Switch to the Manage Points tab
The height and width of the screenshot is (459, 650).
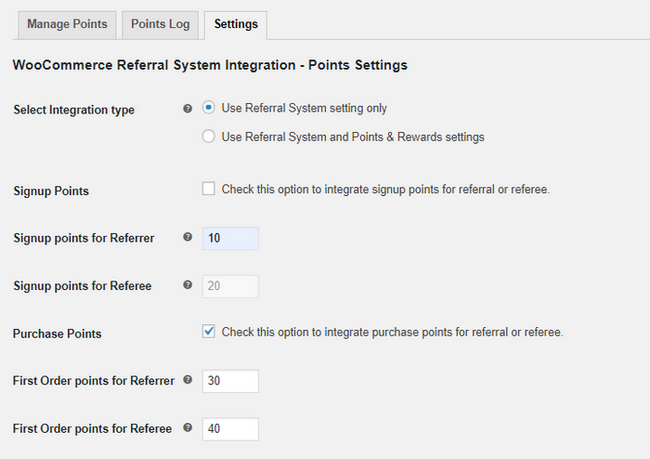(67, 24)
